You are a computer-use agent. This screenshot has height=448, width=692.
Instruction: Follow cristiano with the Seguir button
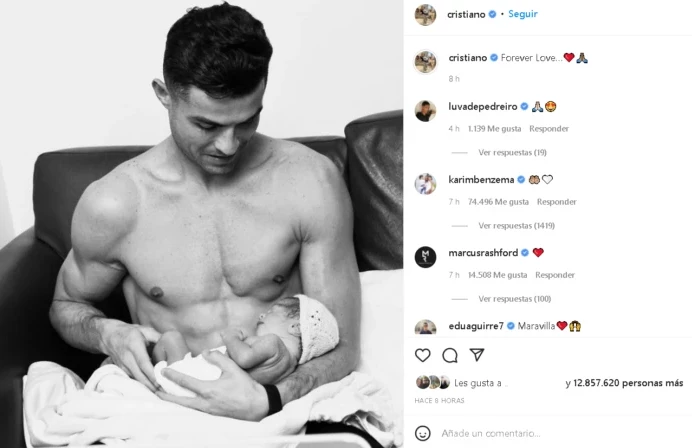pyautogui.click(x=523, y=14)
